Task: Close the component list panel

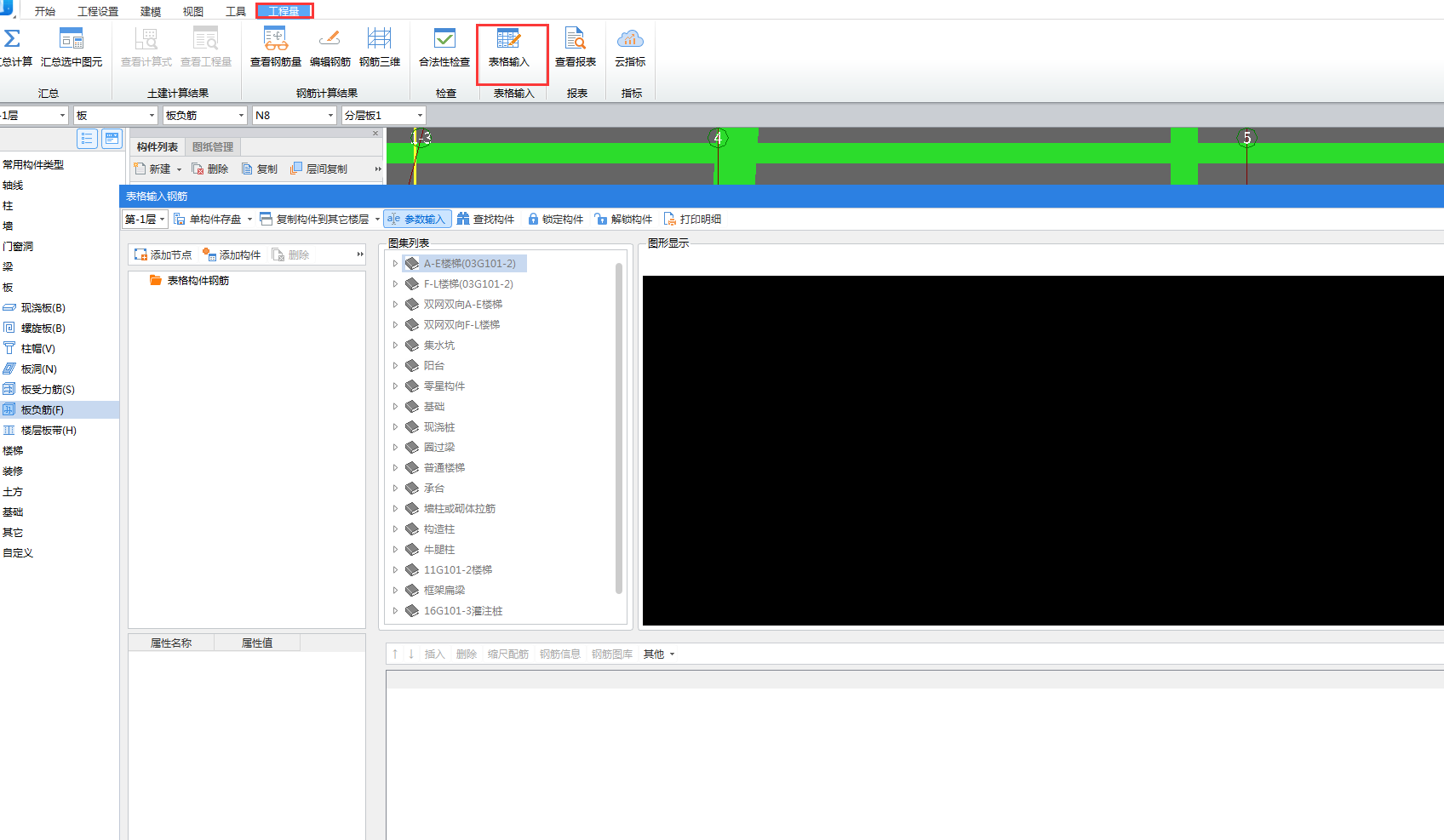Action: click(375, 134)
